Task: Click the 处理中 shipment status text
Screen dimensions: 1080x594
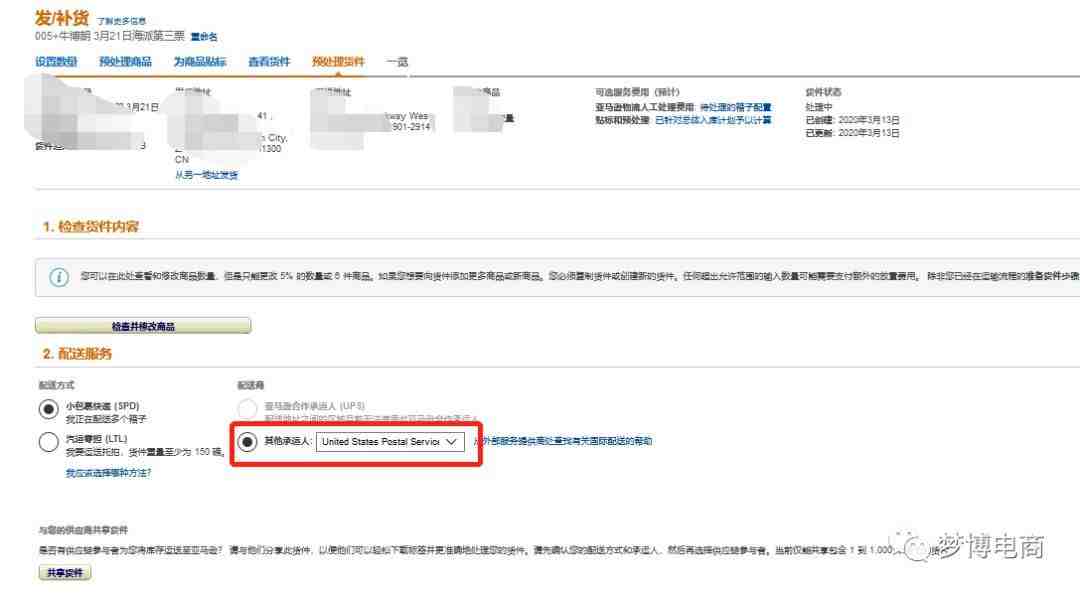Action: (819, 107)
